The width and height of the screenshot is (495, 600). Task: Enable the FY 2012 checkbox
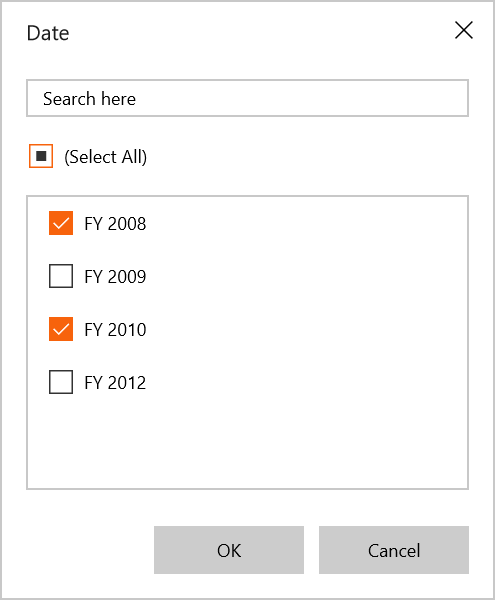click(61, 382)
